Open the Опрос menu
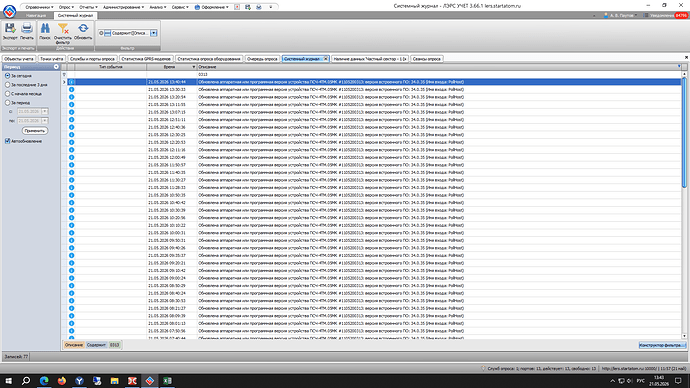The width and height of the screenshot is (690, 388). (66, 7)
